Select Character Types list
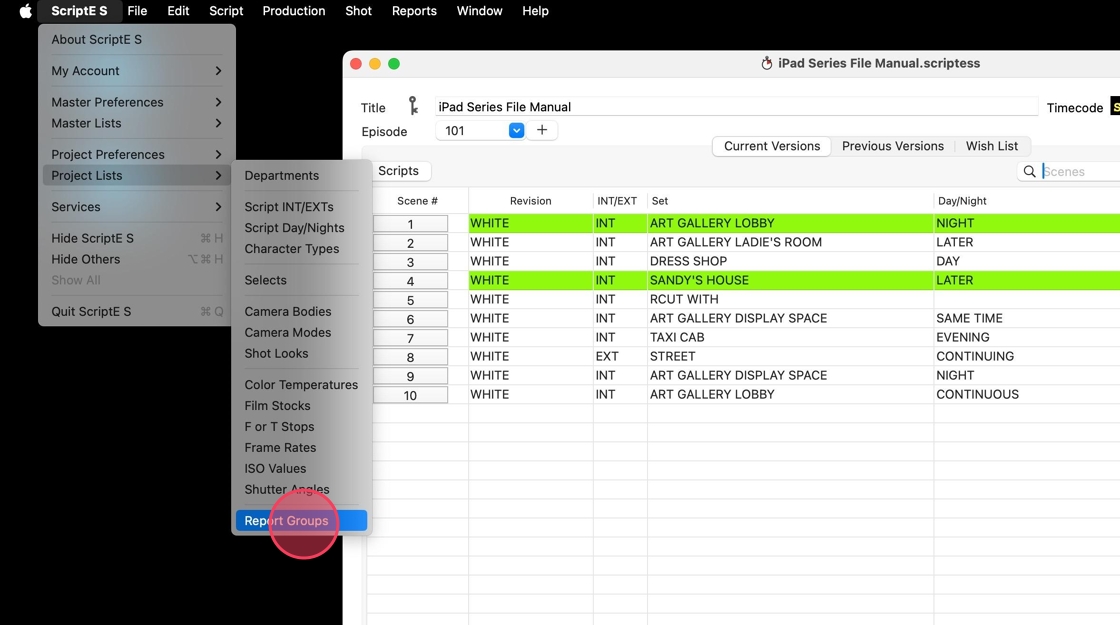The width and height of the screenshot is (1120, 625). click(x=301, y=249)
